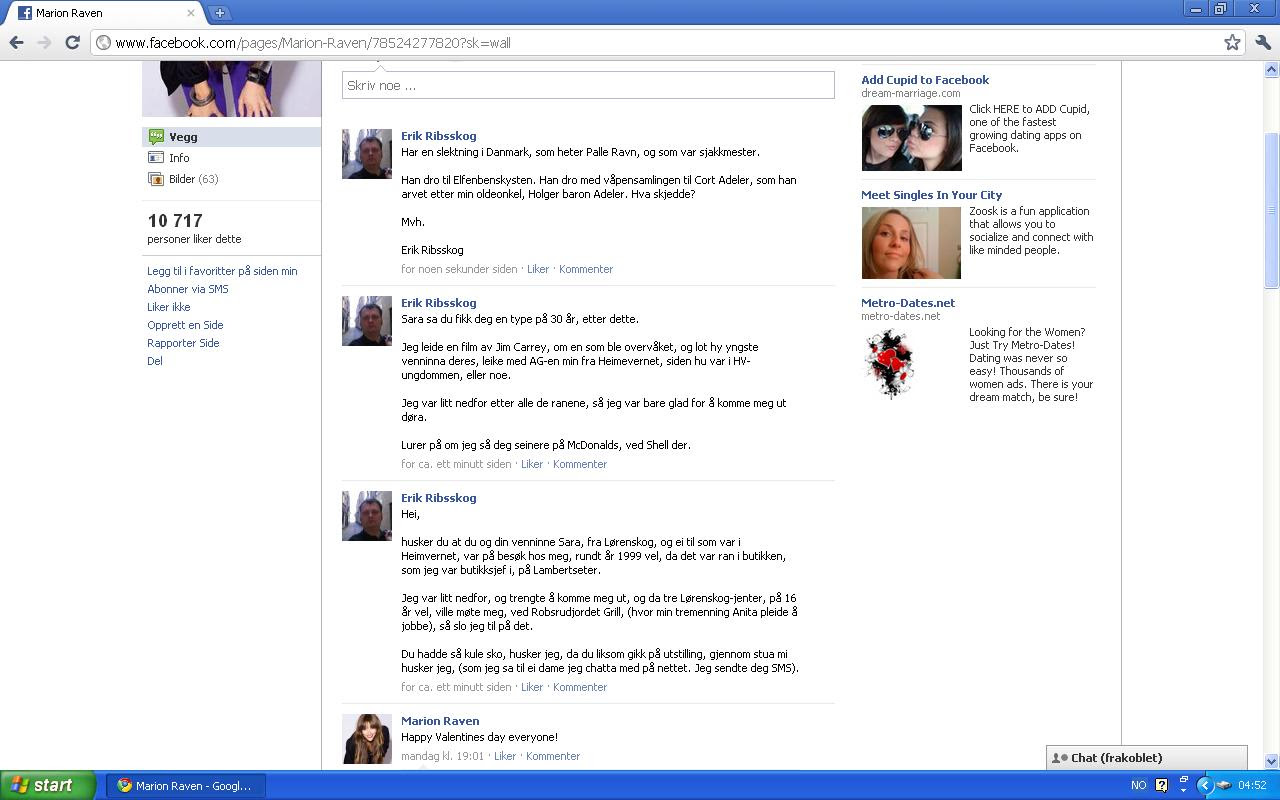Bookmark this page with the star icon
The image size is (1280, 800).
1232,42
